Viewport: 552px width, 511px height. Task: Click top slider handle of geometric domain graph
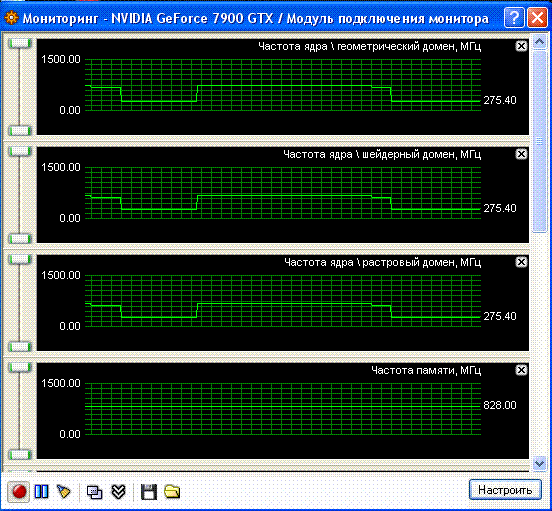20,44
